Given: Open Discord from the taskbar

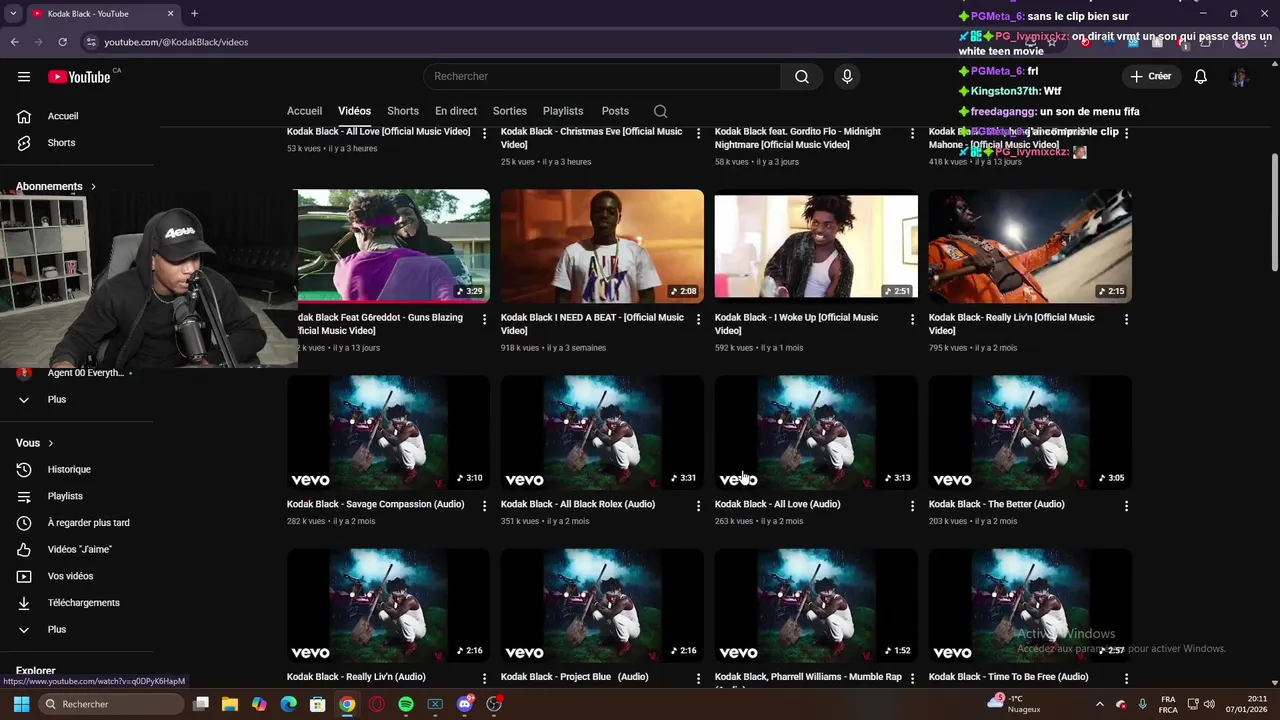Looking at the screenshot, I should click(464, 704).
